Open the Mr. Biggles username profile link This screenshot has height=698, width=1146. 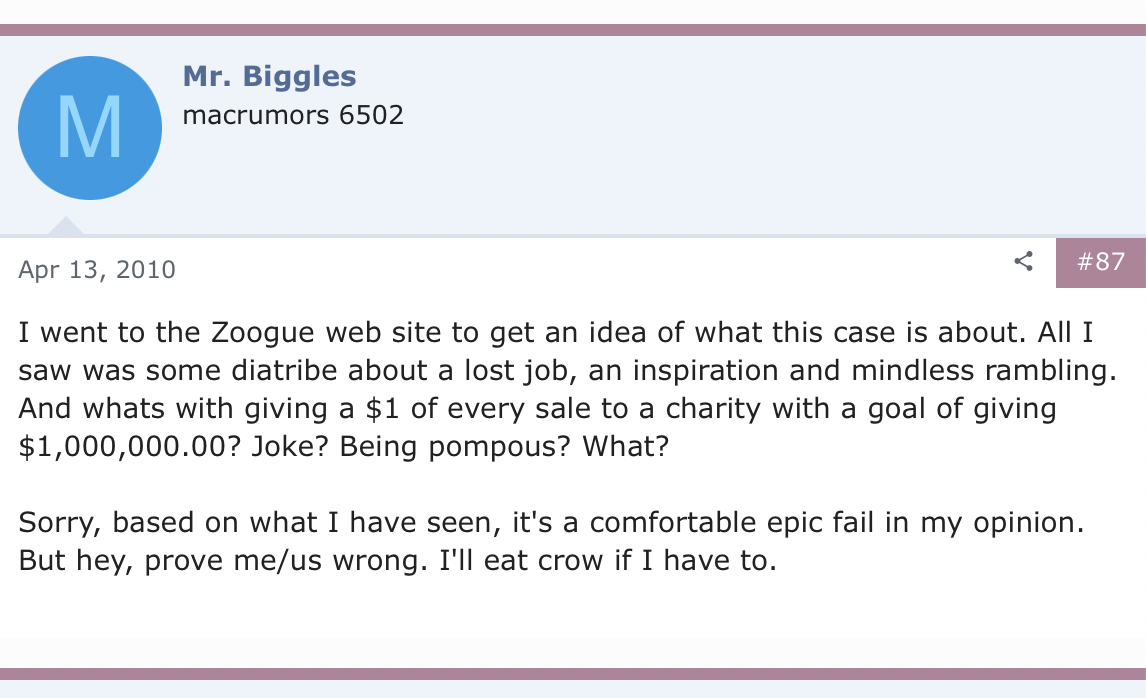click(269, 76)
